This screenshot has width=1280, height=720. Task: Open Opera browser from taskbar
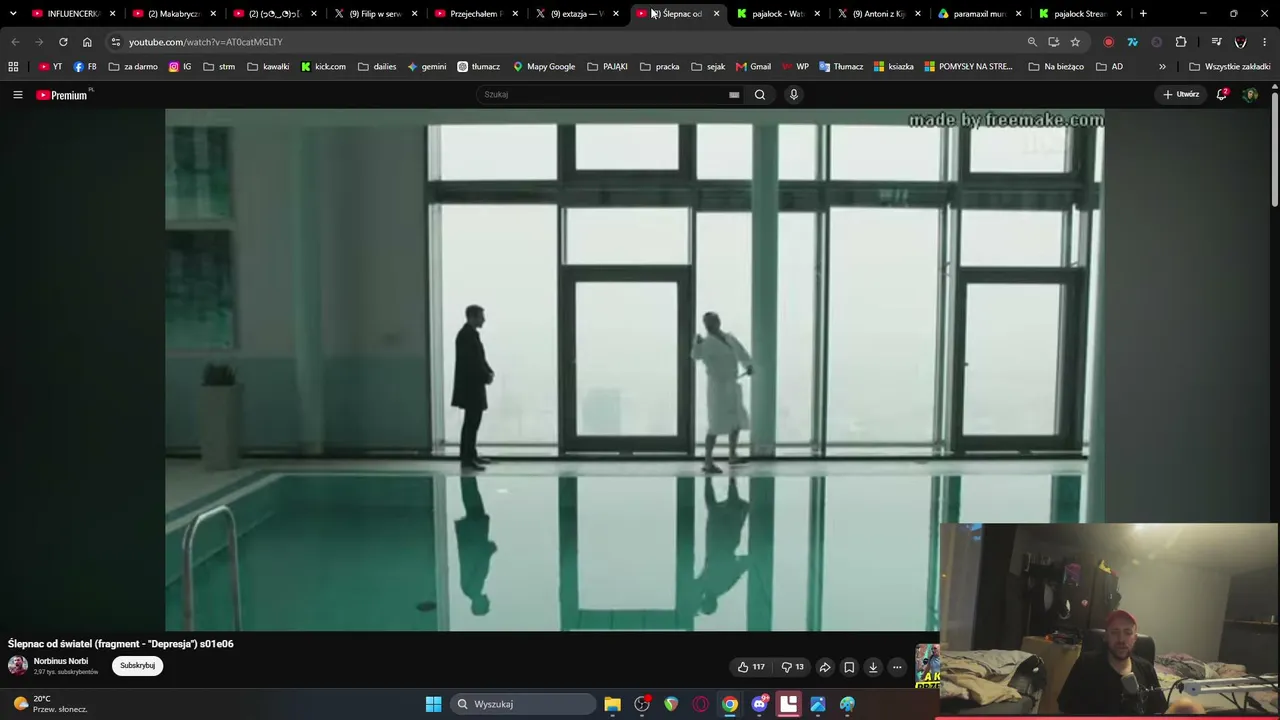(x=700, y=704)
